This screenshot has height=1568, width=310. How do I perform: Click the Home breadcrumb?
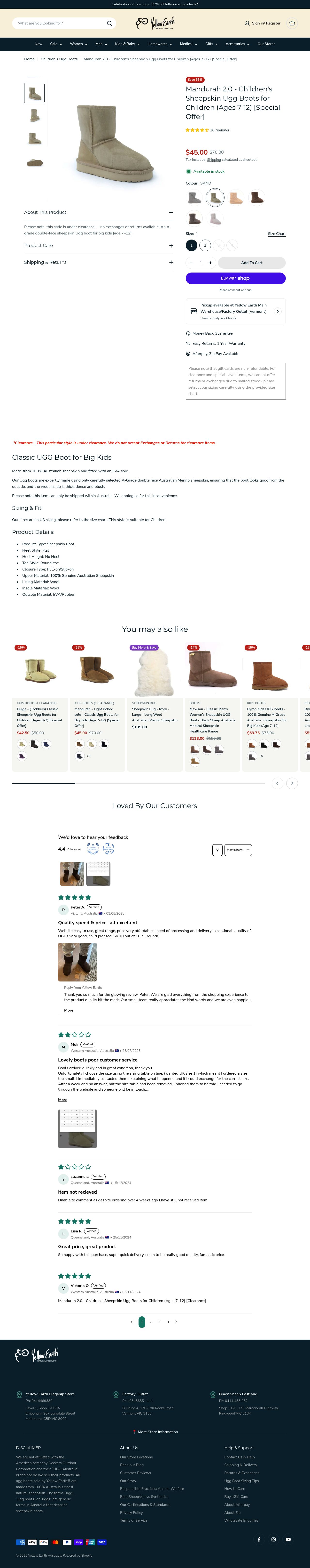[x=29, y=59]
